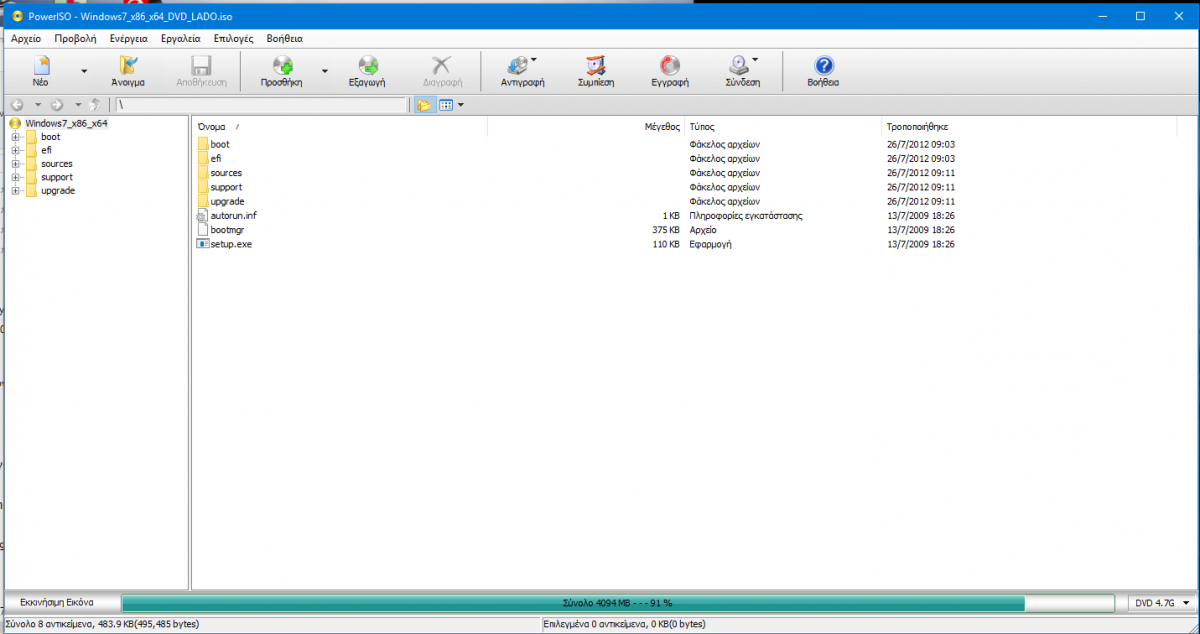1200x634 pixels.
Task: Click the Προσθήκη (Add) disc icon
Action: 282,66
